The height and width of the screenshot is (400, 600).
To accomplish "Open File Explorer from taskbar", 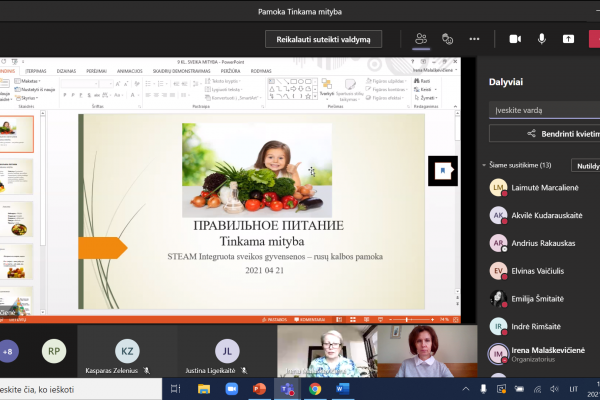I will tap(204, 389).
